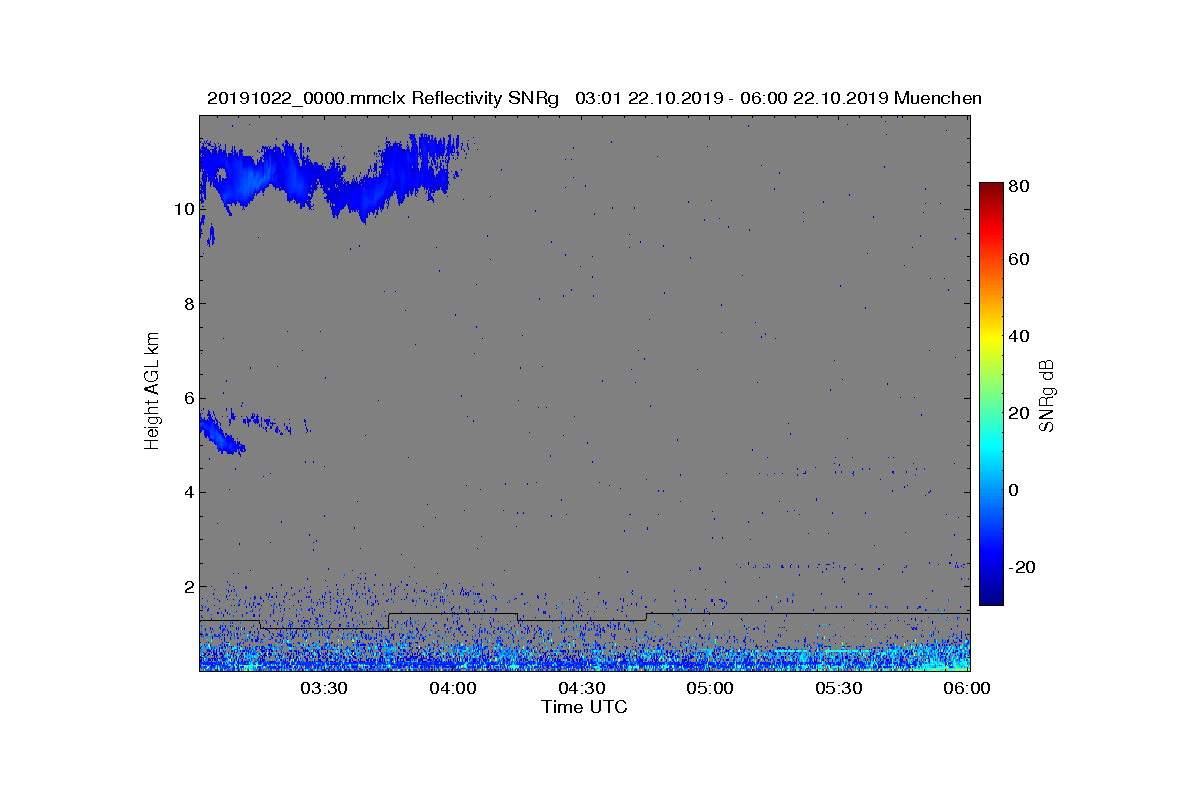Click the colorbar value 80
This screenshot has width=1200, height=800.
[1020, 185]
